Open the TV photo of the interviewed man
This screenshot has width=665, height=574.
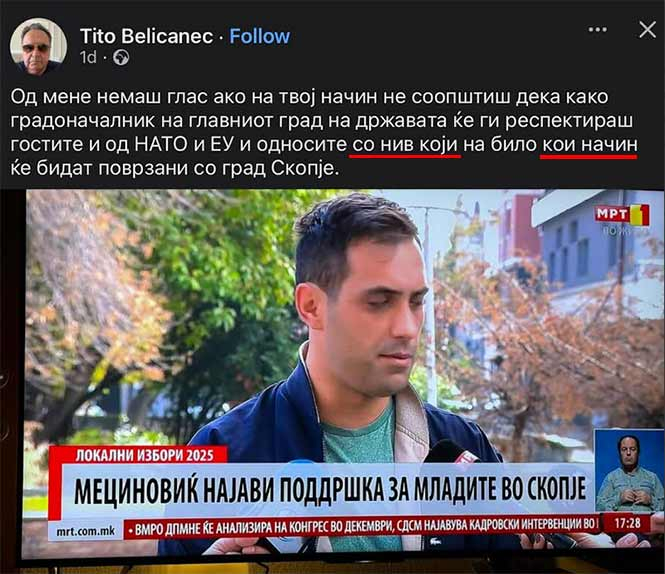339,373
